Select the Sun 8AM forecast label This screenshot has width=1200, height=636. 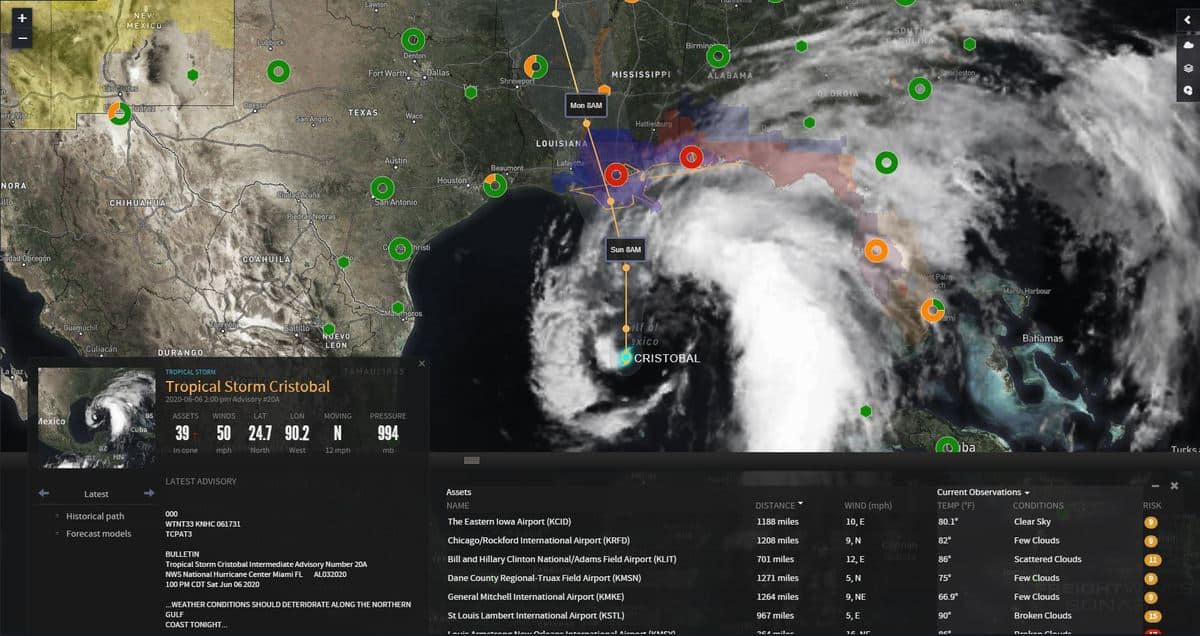[x=626, y=250]
